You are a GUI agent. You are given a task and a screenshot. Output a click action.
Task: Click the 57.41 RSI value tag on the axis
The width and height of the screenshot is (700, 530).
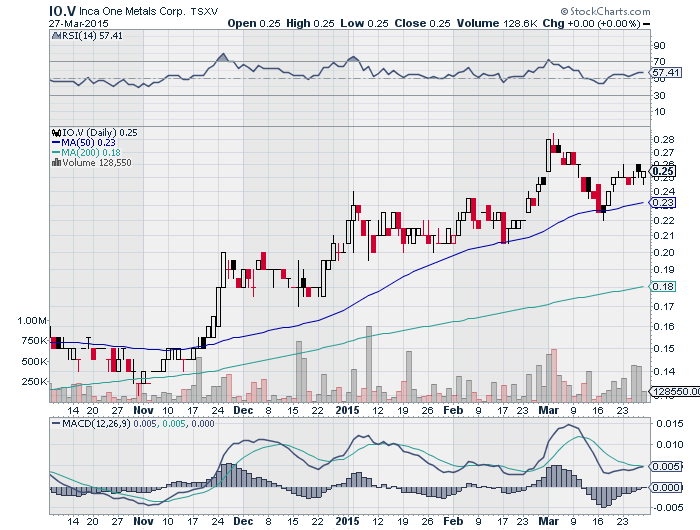pos(665,72)
